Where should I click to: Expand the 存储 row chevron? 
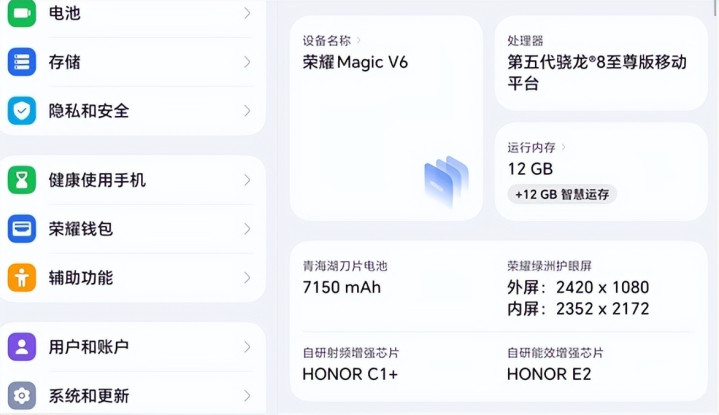247,62
